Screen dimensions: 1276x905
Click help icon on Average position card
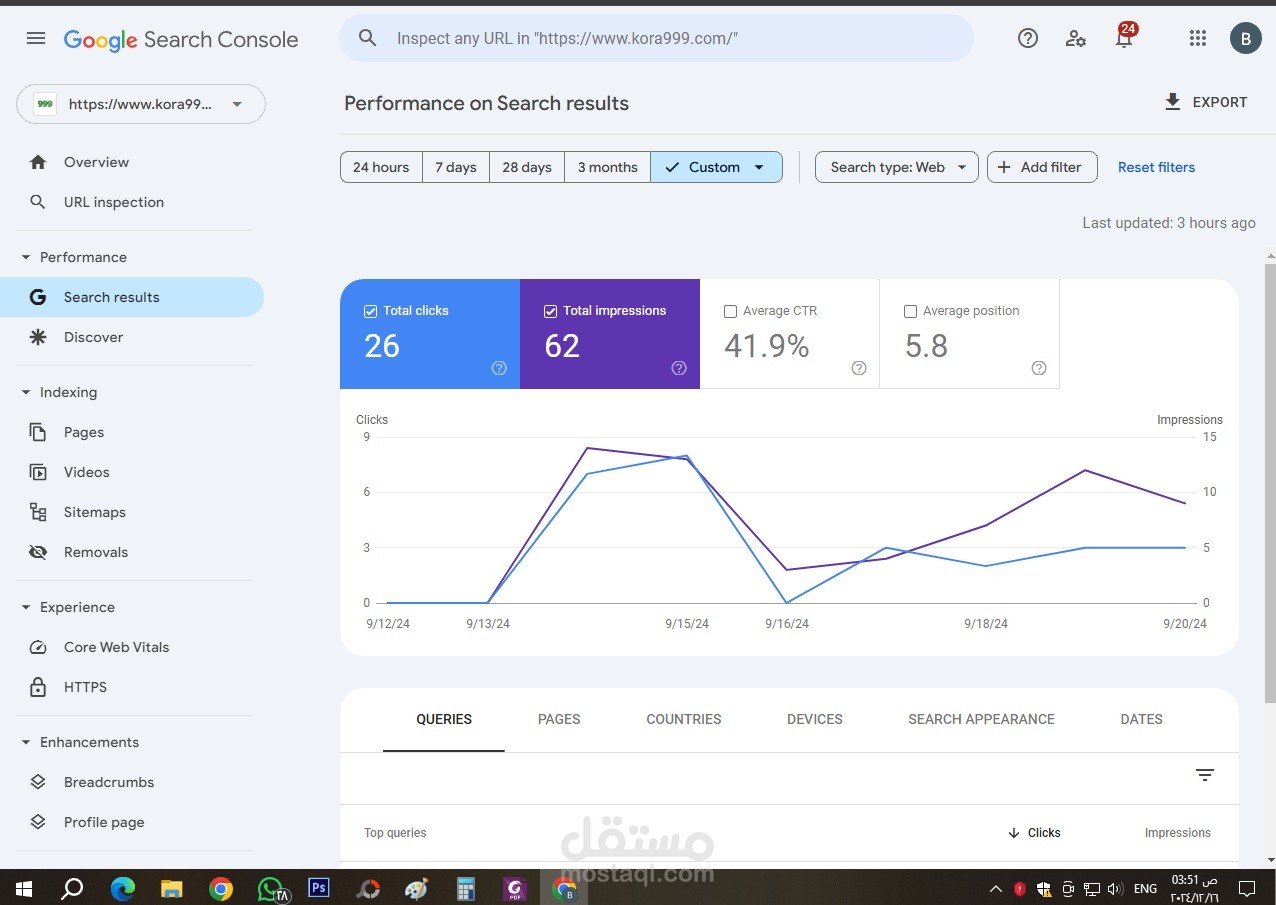tap(1039, 368)
